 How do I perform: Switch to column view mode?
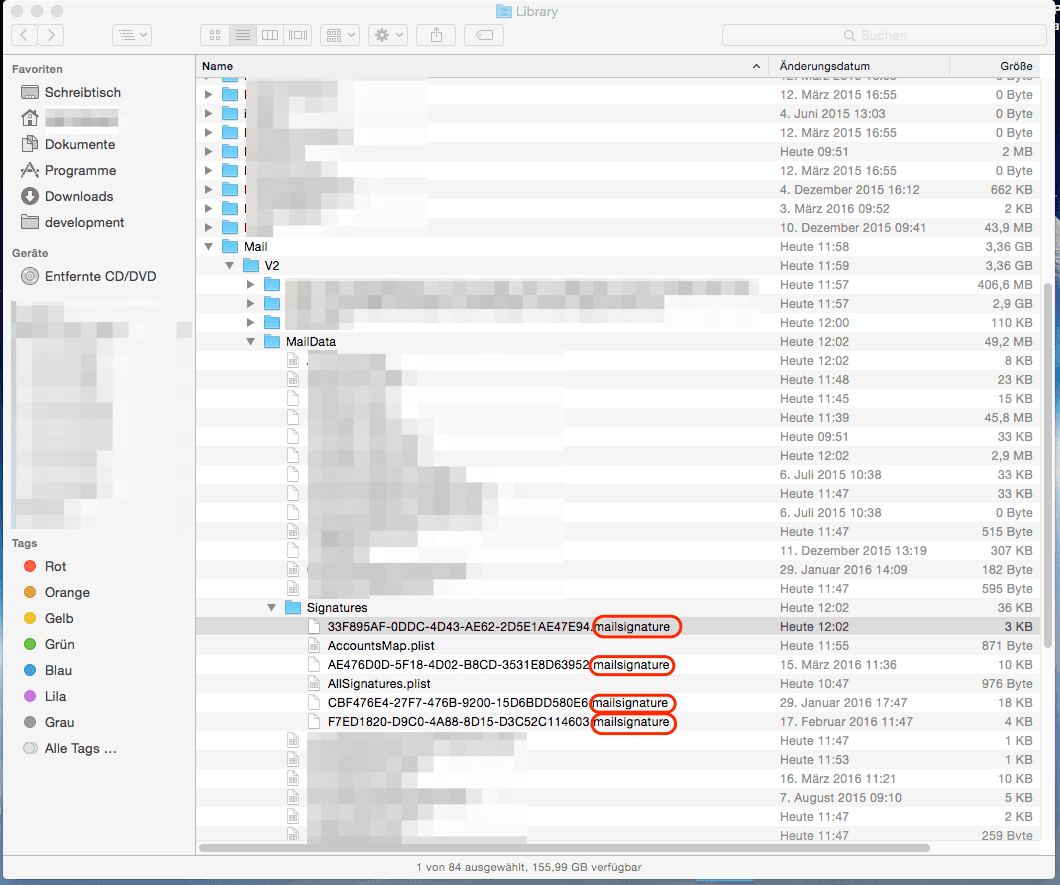point(269,35)
